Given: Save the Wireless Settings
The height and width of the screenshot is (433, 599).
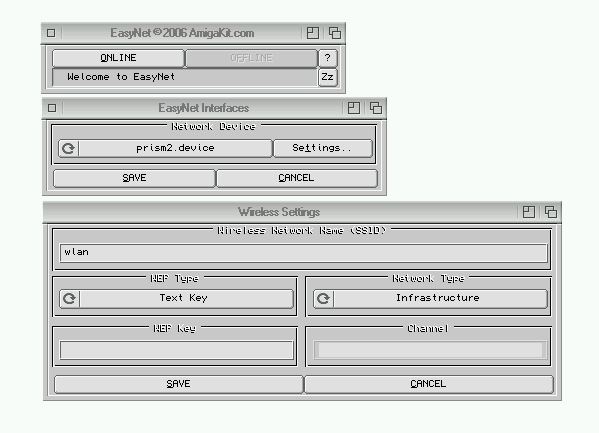Looking at the screenshot, I should [x=178, y=384].
